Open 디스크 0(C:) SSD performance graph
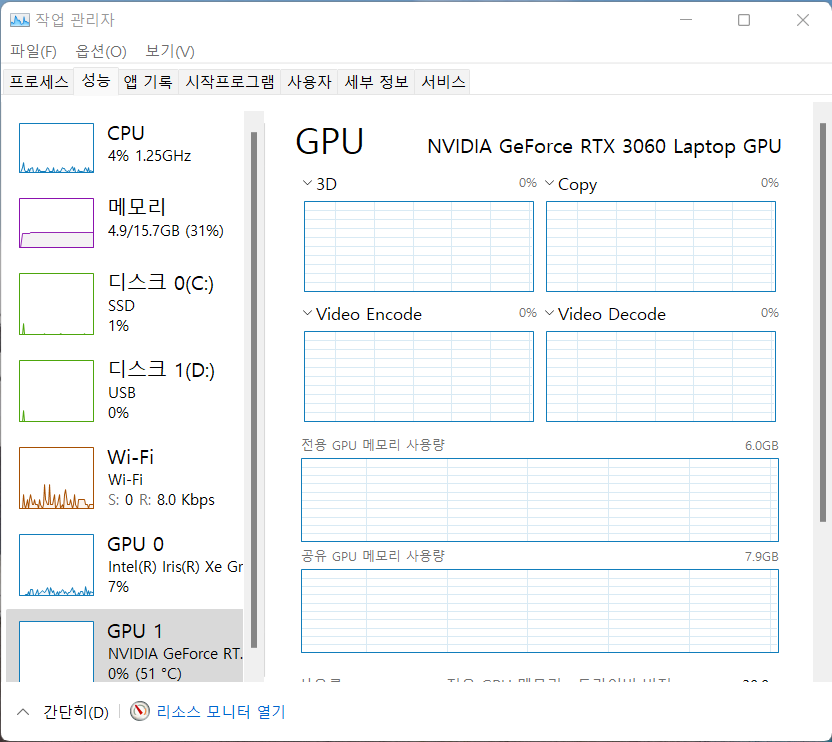The width and height of the screenshot is (832, 742). [x=56, y=305]
